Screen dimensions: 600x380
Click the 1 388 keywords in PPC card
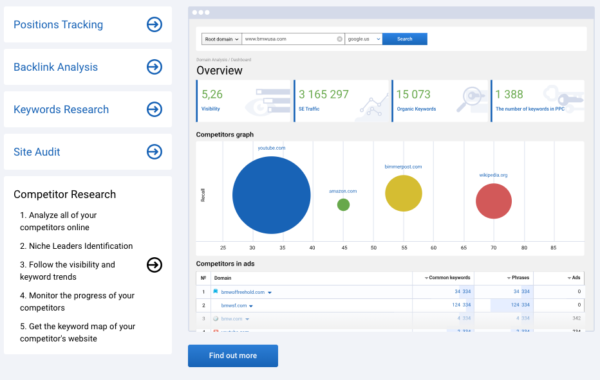(x=538, y=101)
